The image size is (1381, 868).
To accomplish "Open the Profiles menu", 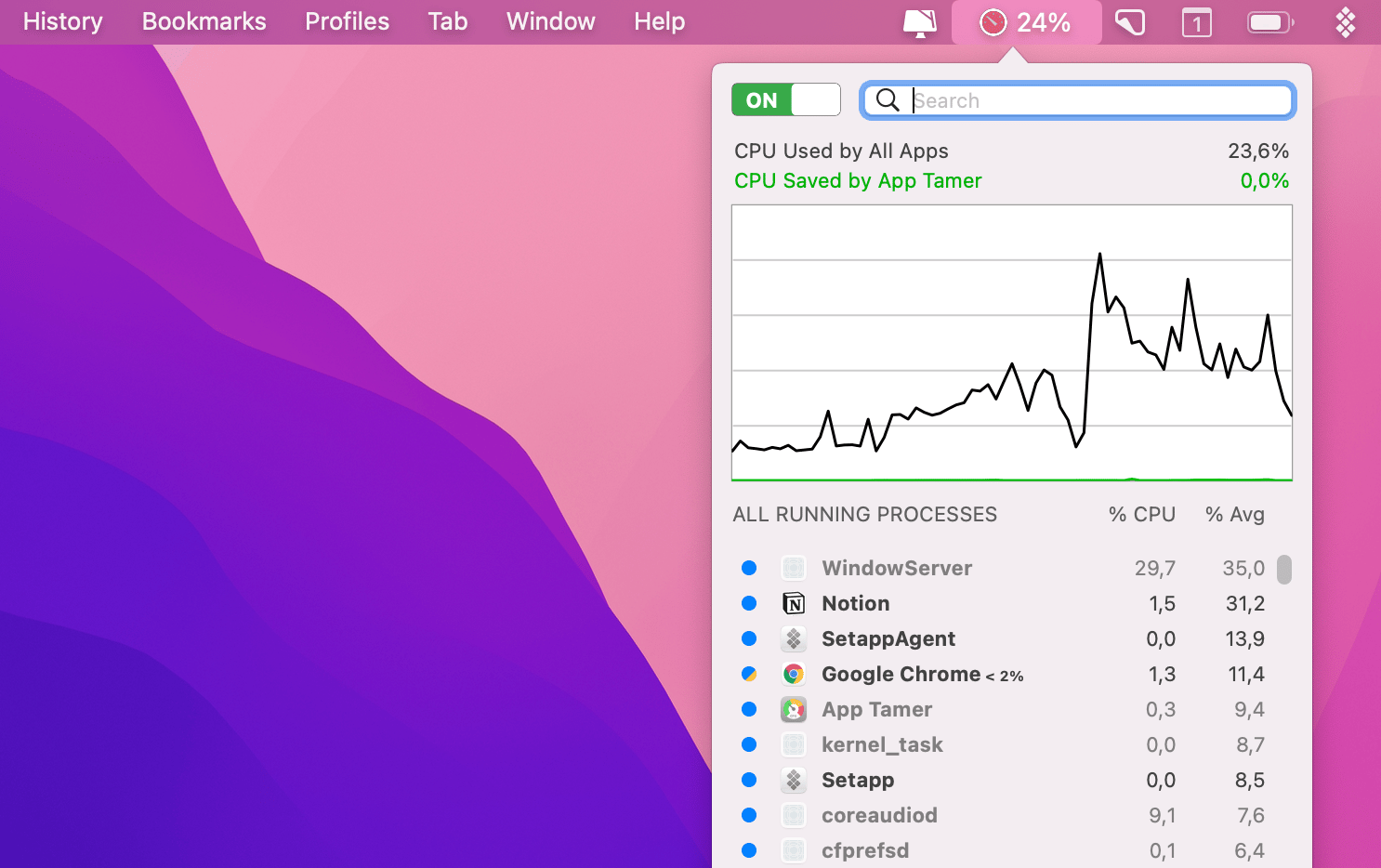I will coord(347,21).
